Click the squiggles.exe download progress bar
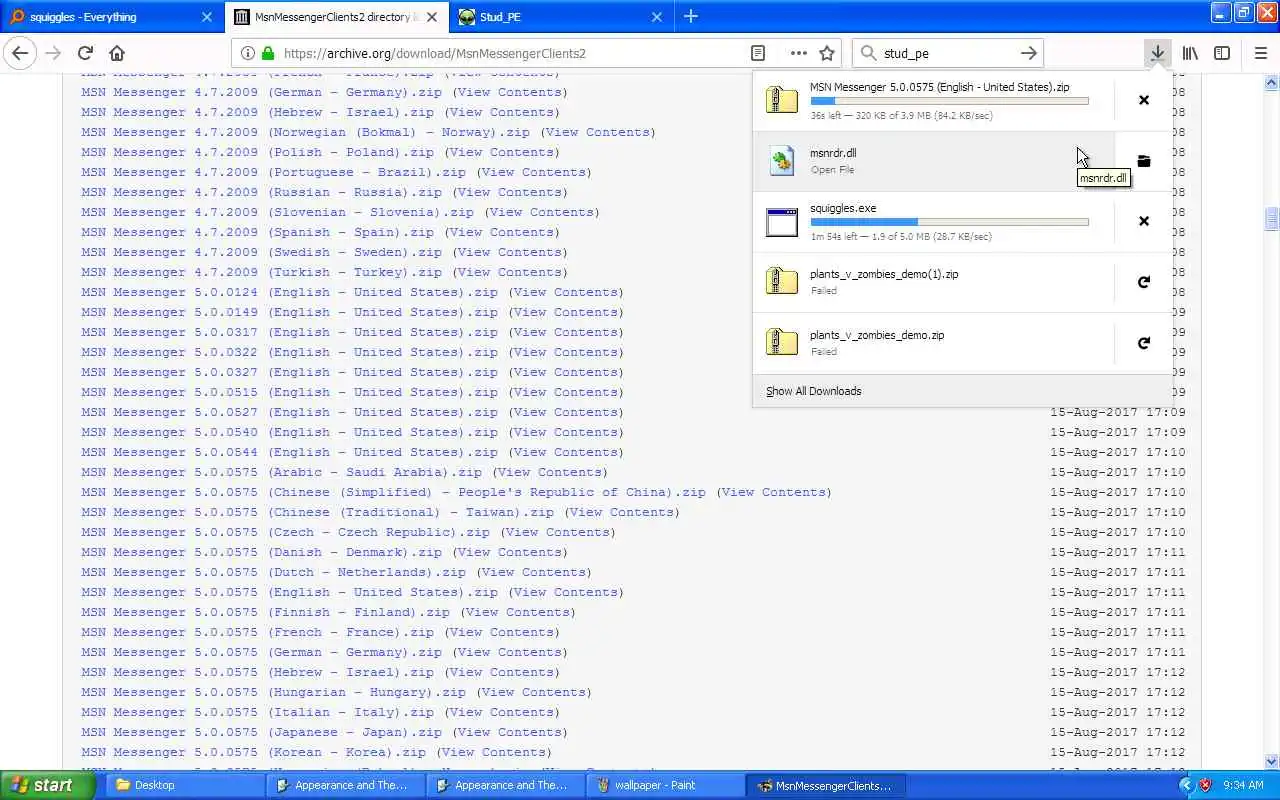The width and height of the screenshot is (1280, 800). coord(949,222)
